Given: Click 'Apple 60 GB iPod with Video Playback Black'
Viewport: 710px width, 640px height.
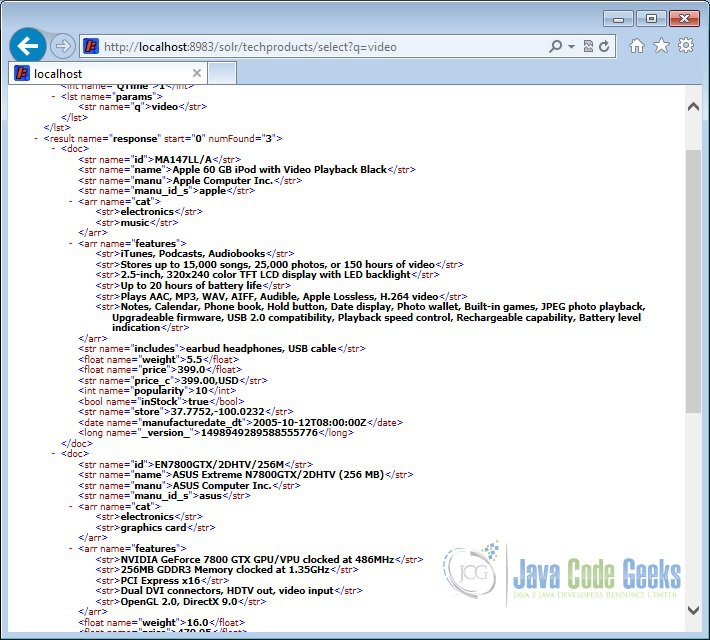Looking at the screenshot, I should click(279, 170).
